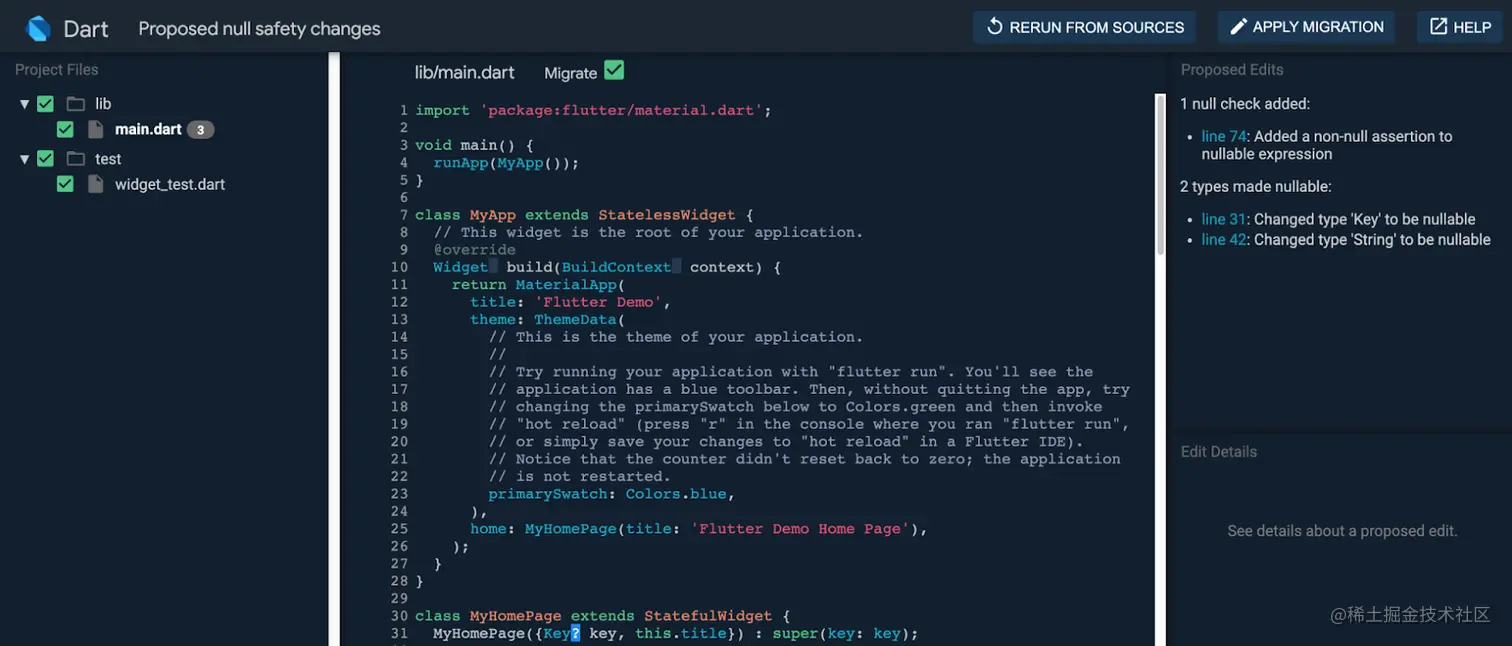Viewport: 1512px width, 646px height.
Task: Select main.dart in project files
Action: pos(148,130)
